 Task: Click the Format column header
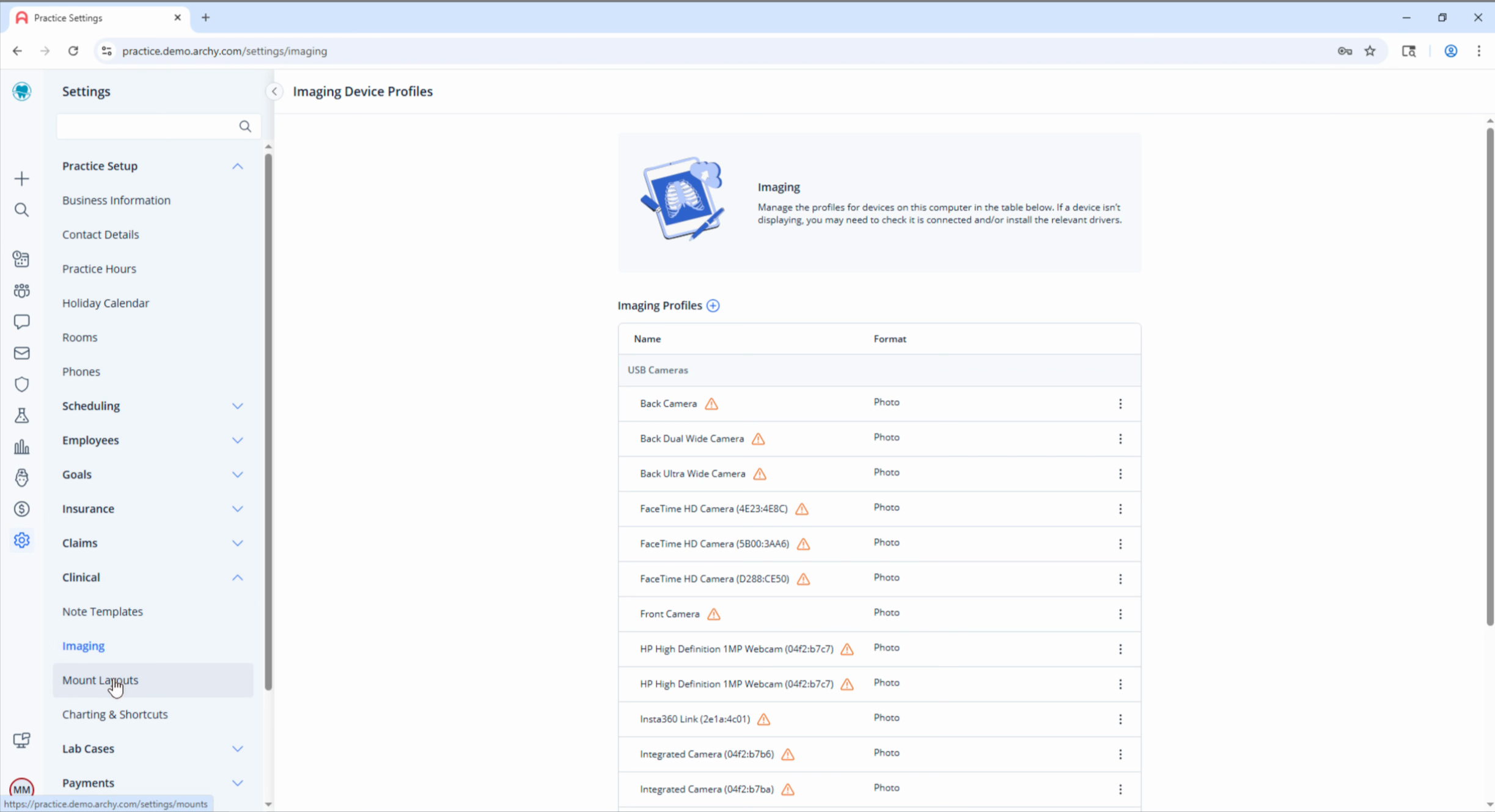(890, 339)
